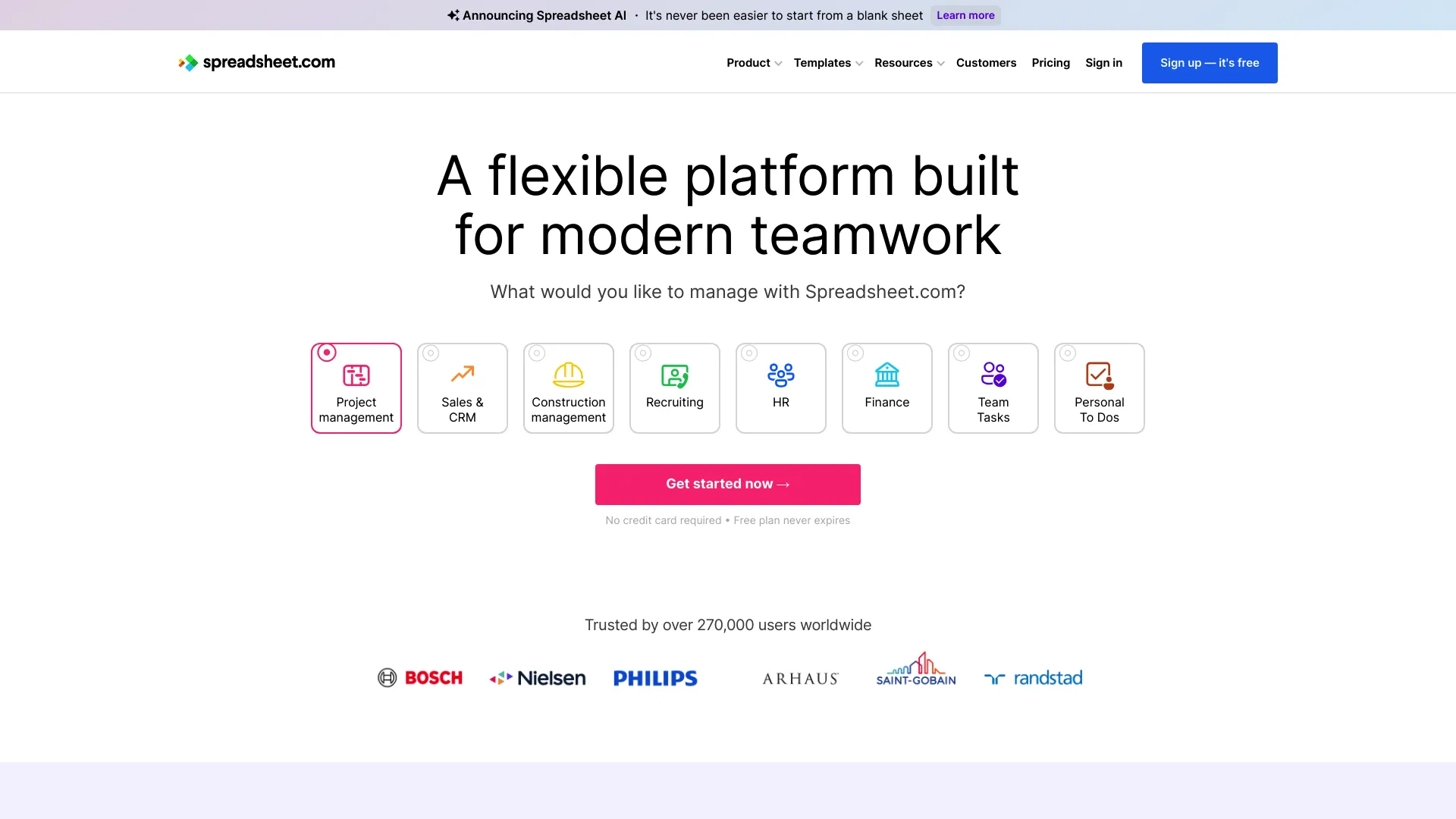Viewport: 1456px width, 819px height.
Task: Click "It's never been easier" banner text
Action: [784, 15]
